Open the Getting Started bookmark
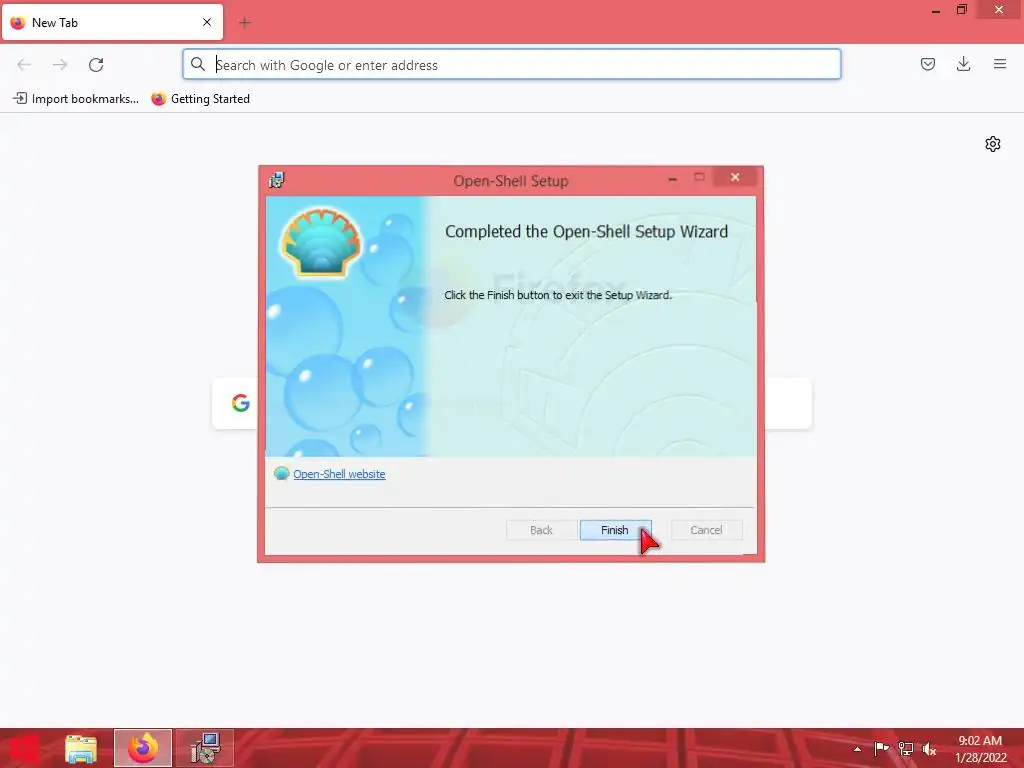This screenshot has width=1024, height=768. pyautogui.click(x=200, y=99)
